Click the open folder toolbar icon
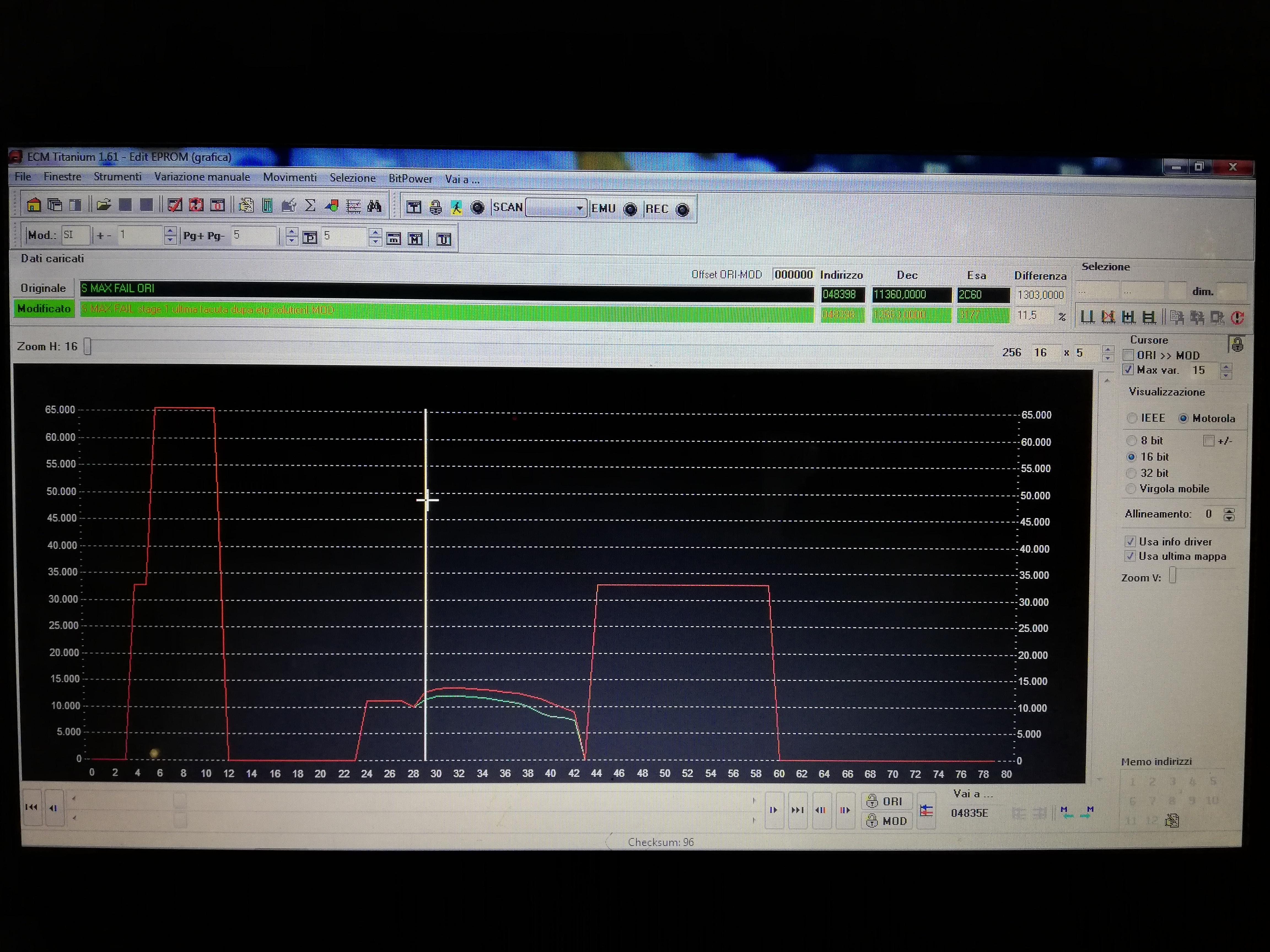Viewport: 1270px width, 952px height. pos(104,205)
